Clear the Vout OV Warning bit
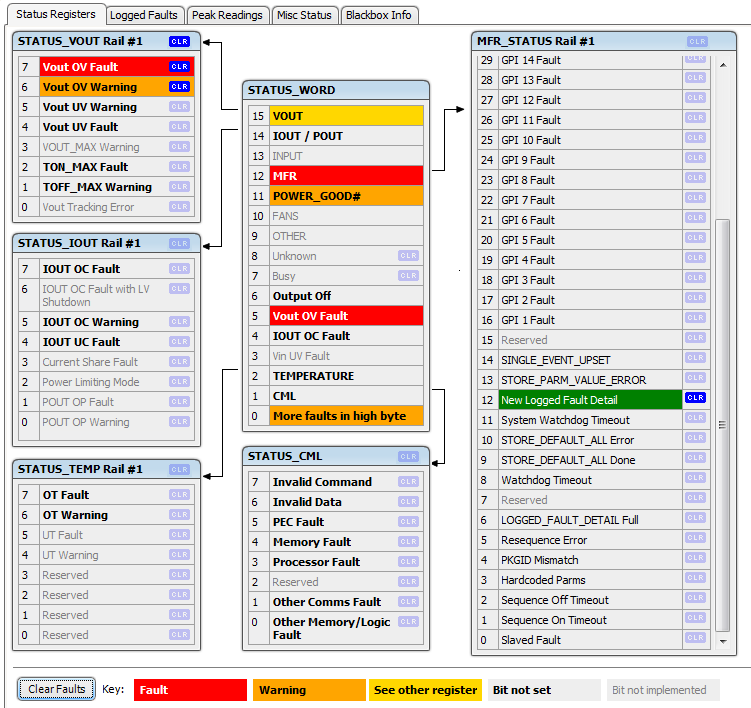The height and width of the screenshot is (708, 751). 179,87
